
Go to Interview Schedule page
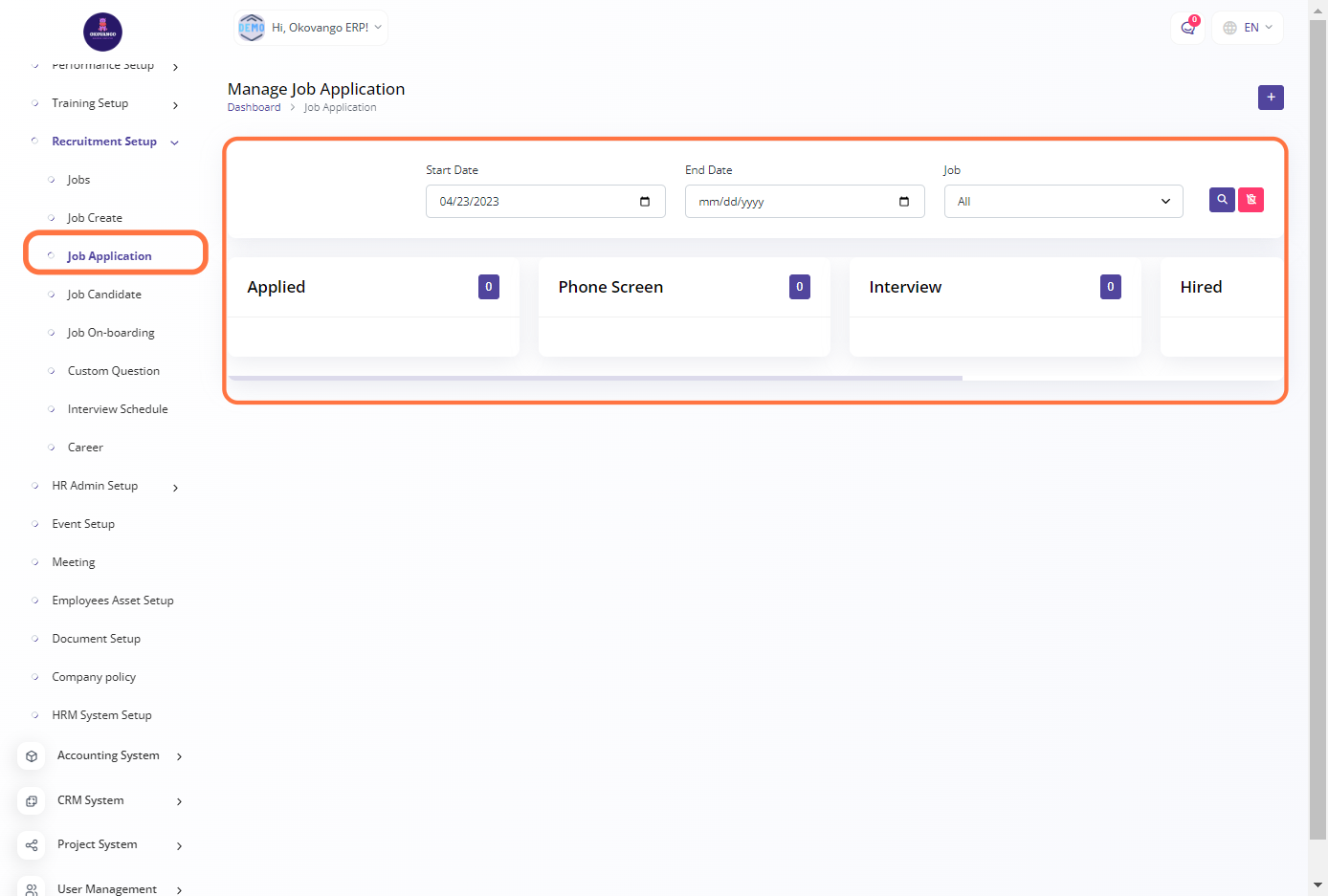tap(118, 409)
